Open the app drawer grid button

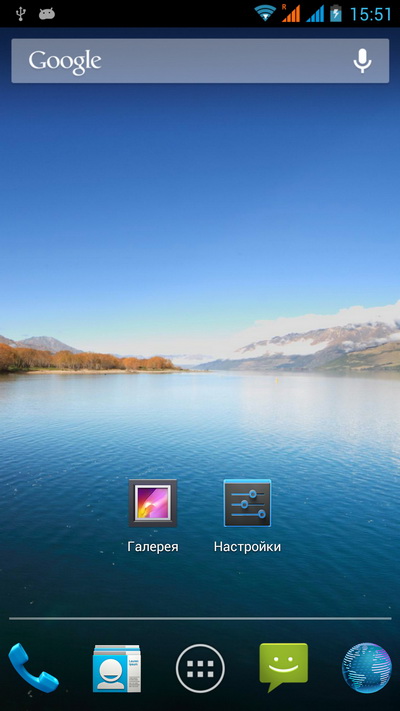click(200, 668)
